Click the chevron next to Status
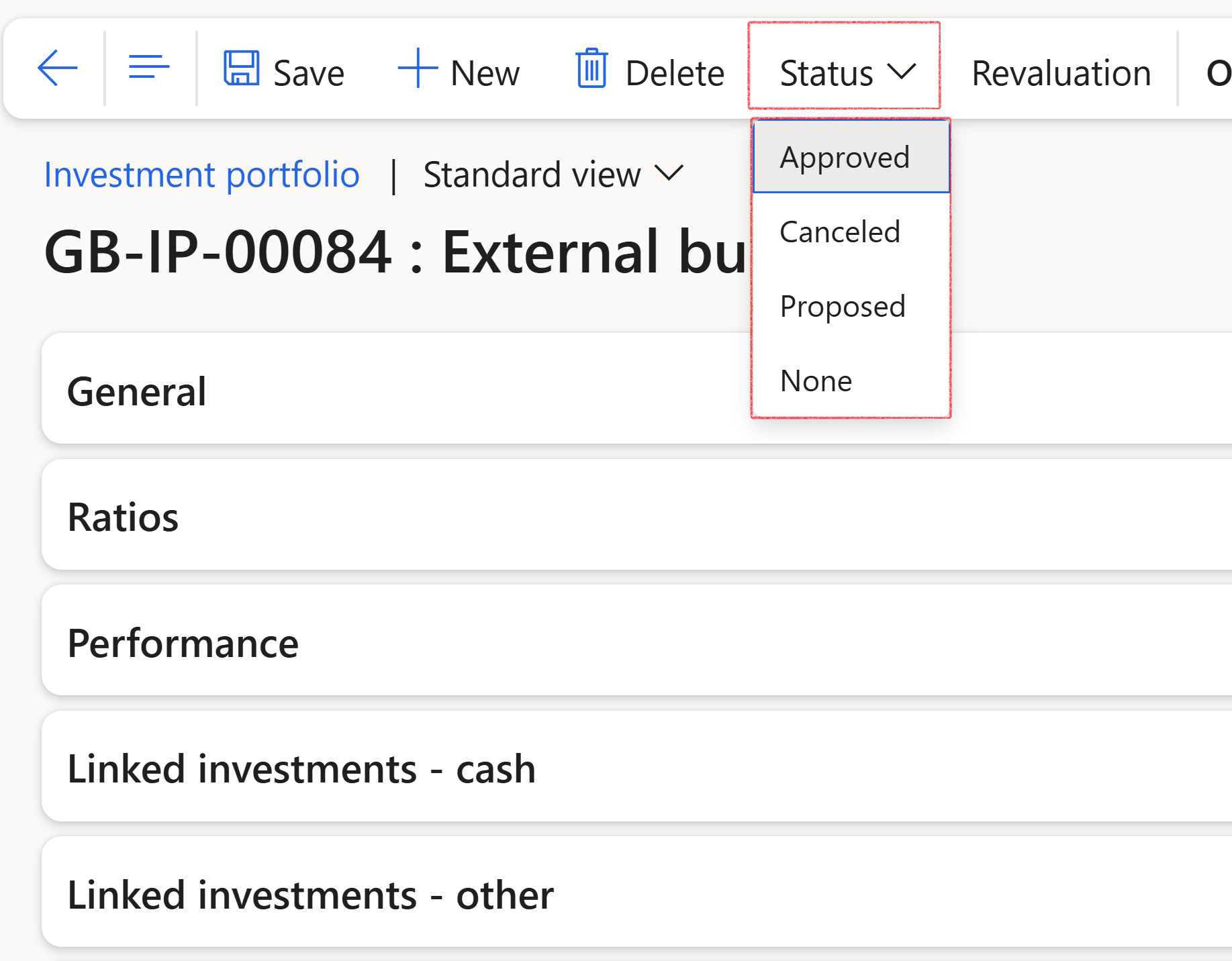 (901, 71)
